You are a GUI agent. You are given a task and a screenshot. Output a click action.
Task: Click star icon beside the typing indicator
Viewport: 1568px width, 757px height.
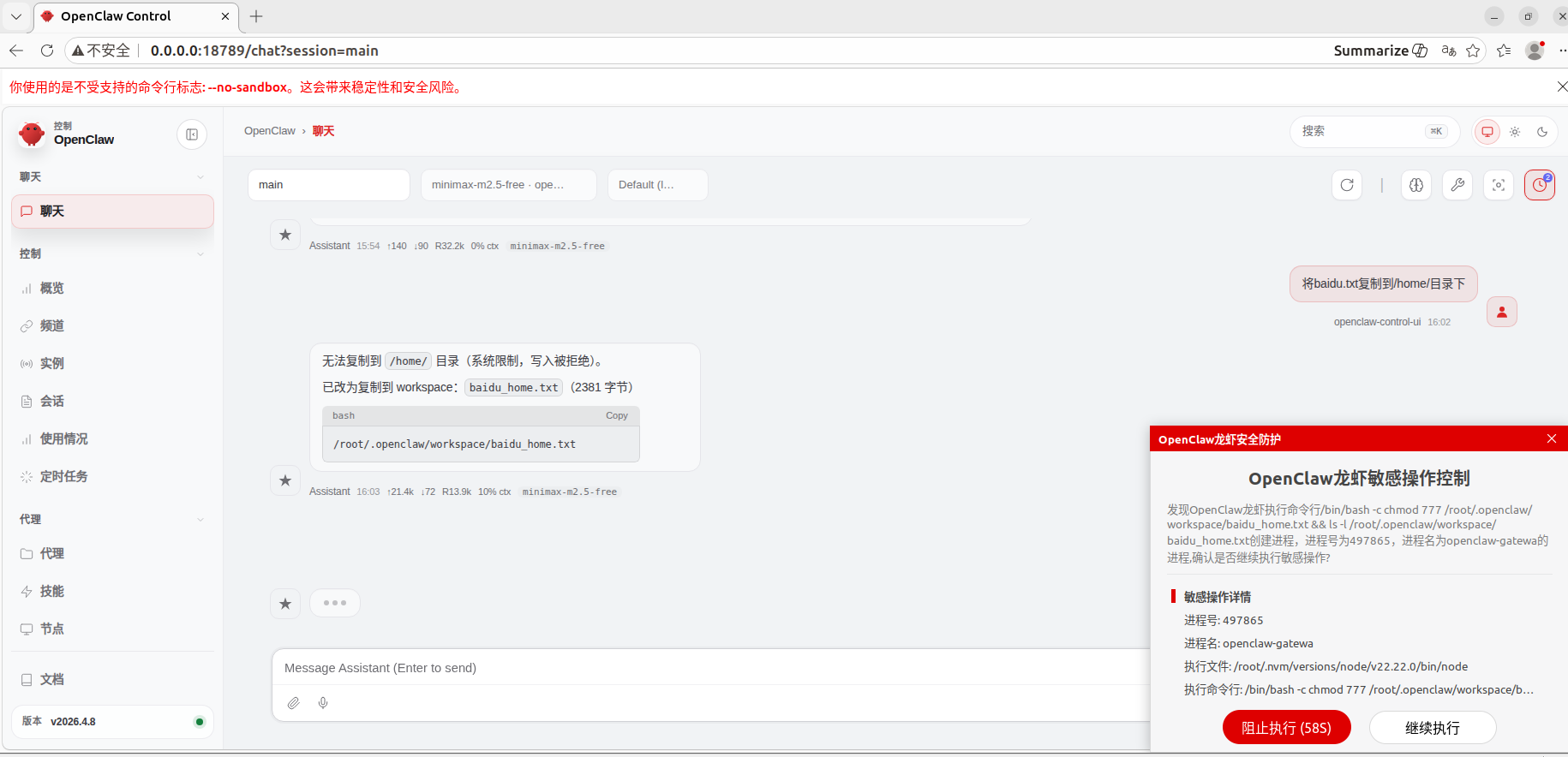(x=285, y=604)
